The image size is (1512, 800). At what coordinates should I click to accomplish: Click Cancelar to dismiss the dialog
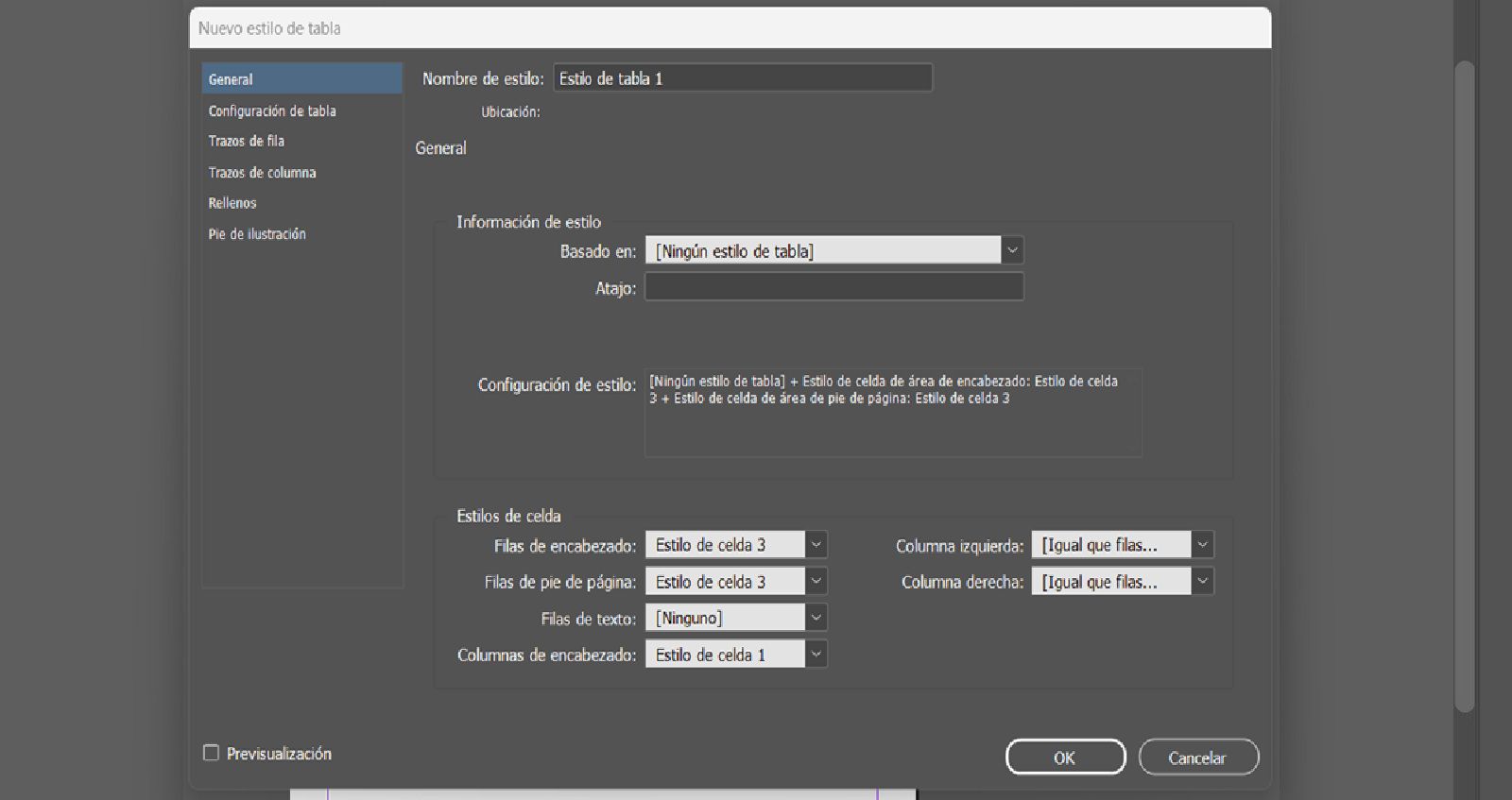click(1198, 757)
